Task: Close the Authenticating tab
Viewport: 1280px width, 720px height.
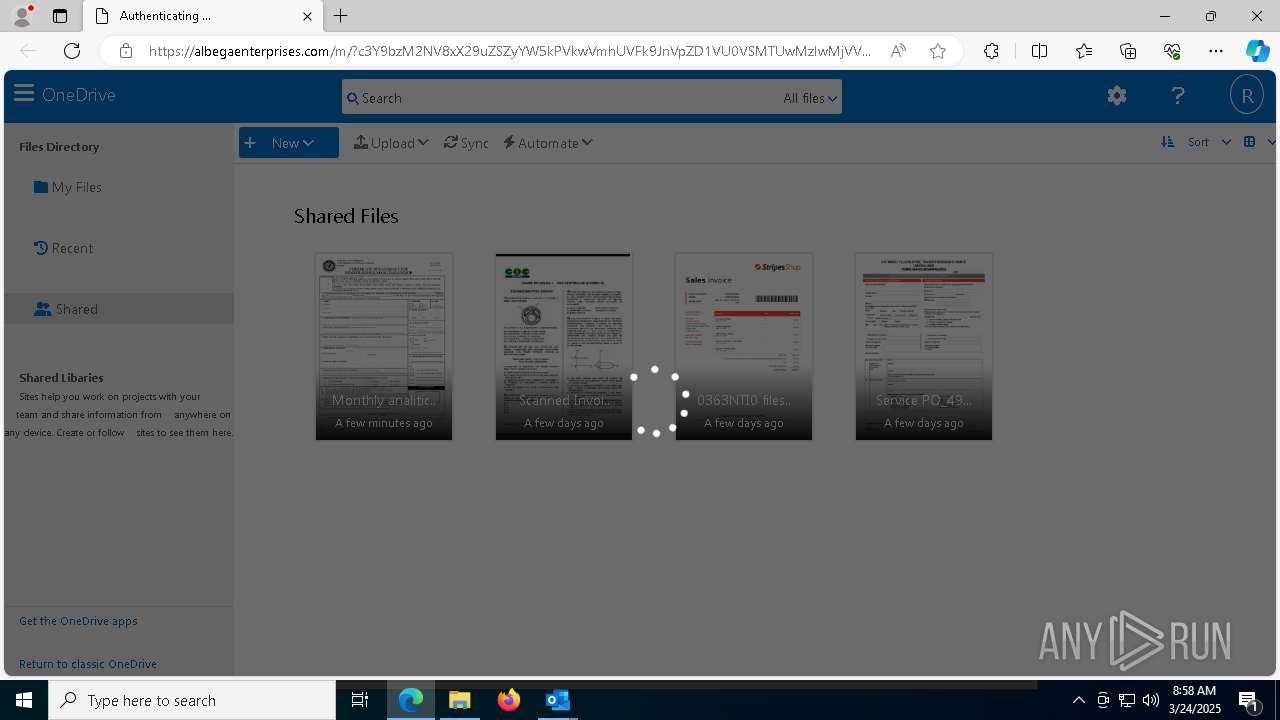Action: pos(307,16)
